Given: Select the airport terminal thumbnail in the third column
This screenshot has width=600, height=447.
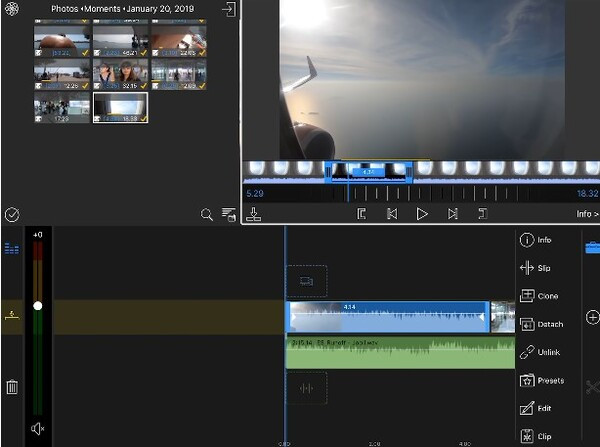Looking at the screenshot, I should [179, 74].
